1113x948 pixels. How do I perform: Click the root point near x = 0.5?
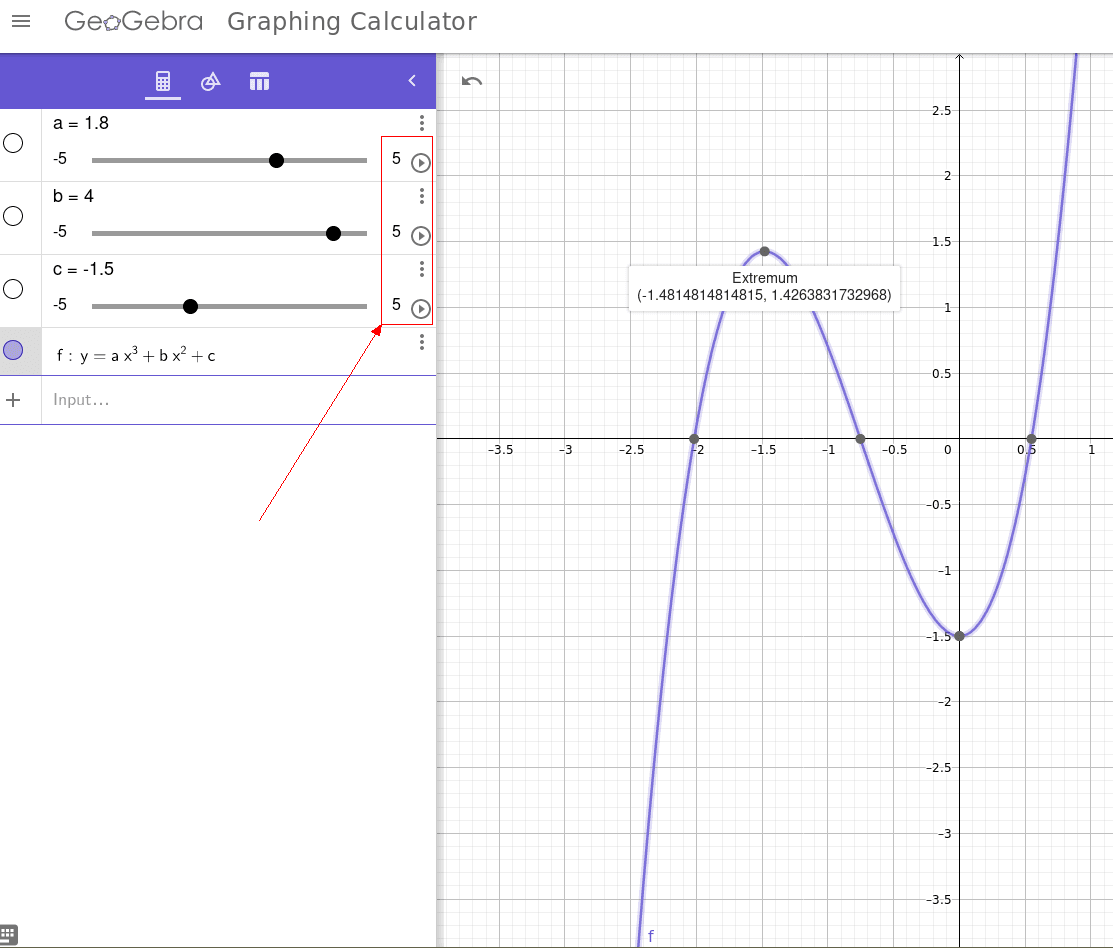[1031, 439]
